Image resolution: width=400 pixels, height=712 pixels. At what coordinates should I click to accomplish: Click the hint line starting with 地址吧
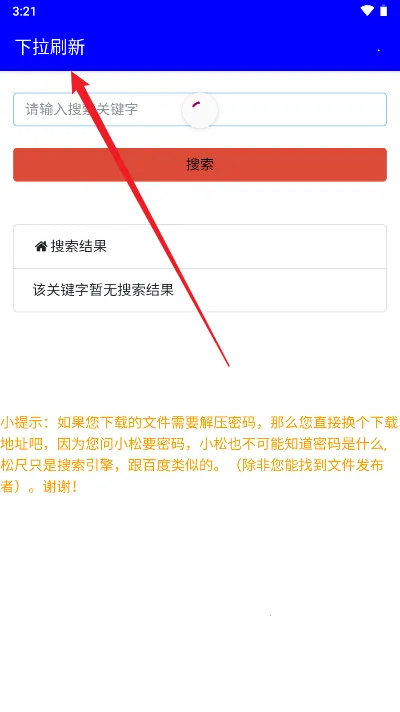coord(194,444)
